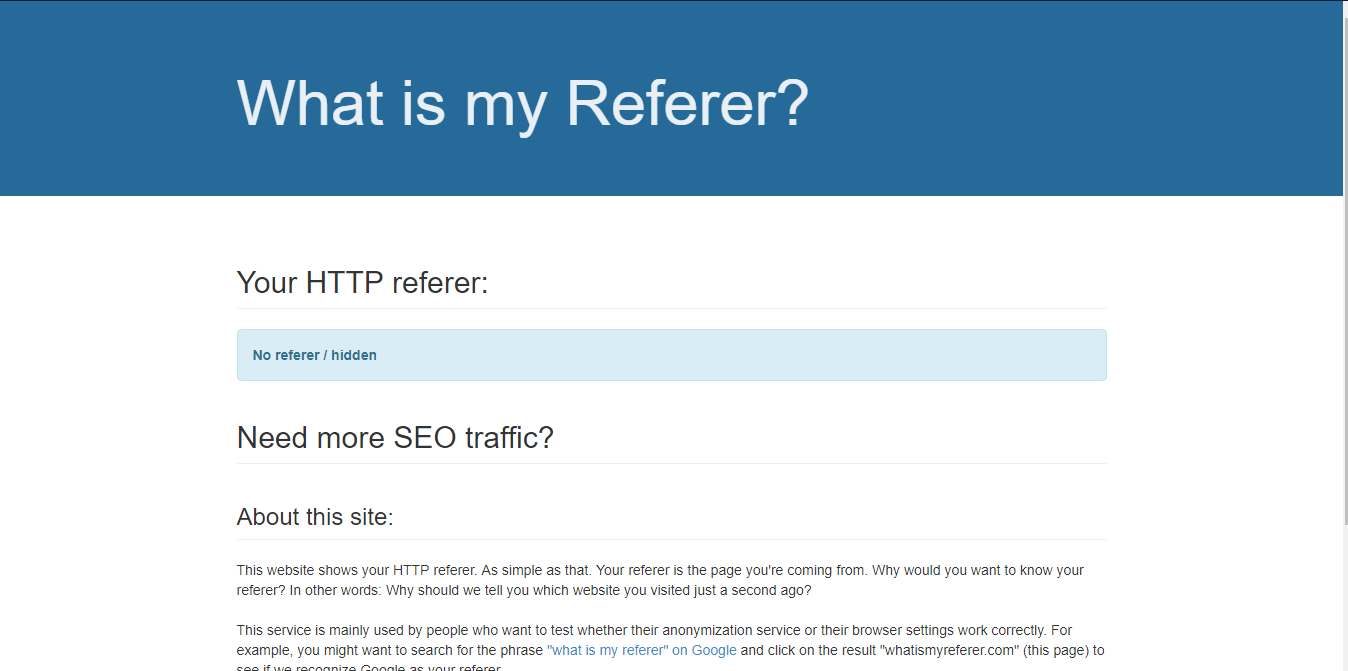Click the sentence "As simple as that."
This screenshot has height=671, width=1348.
coord(535,570)
